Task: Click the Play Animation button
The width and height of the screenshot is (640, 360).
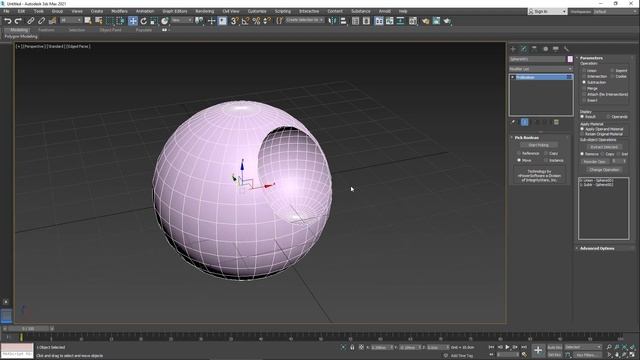Action: tap(507, 347)
